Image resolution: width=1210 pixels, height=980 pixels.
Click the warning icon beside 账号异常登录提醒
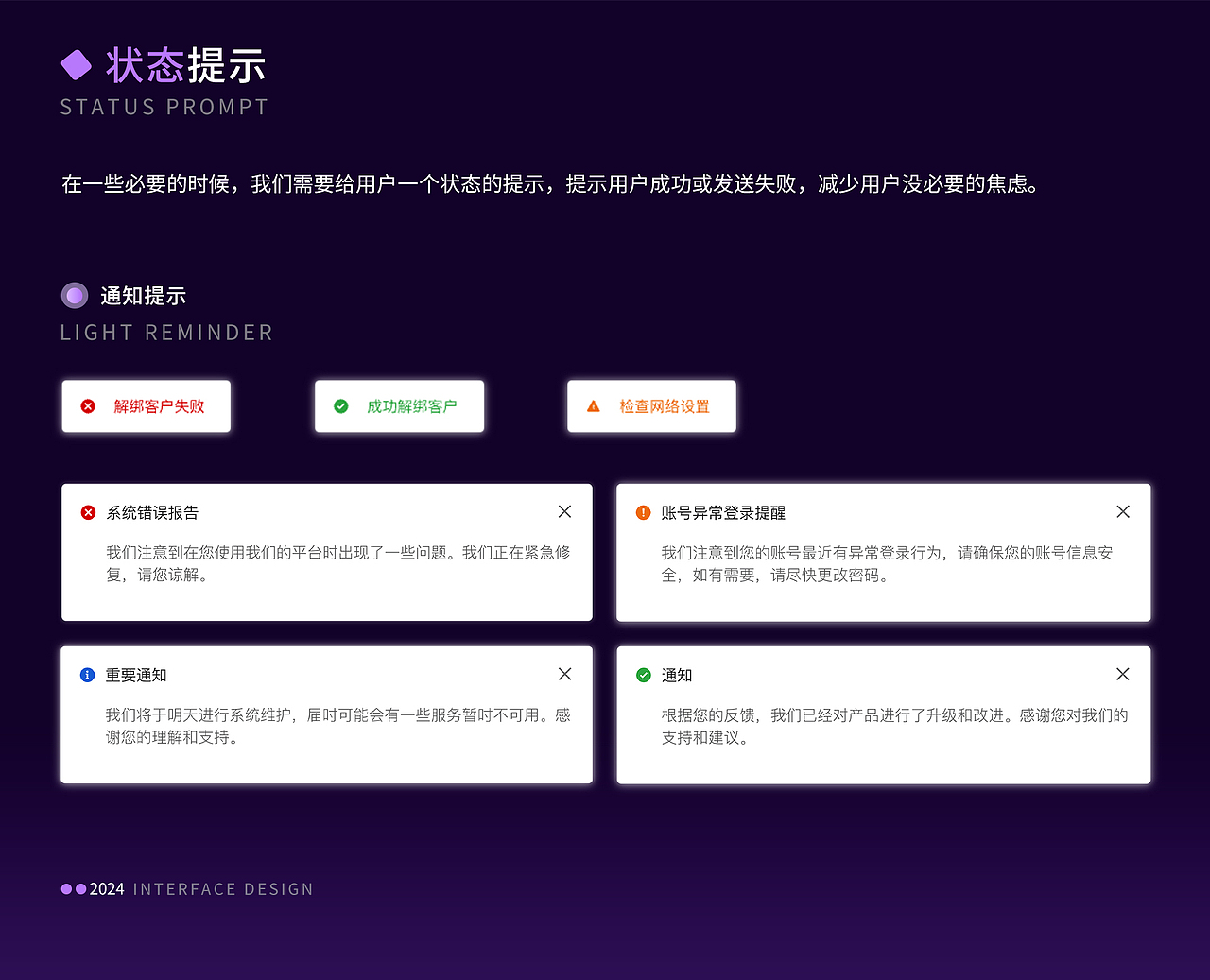click(644, 512)
